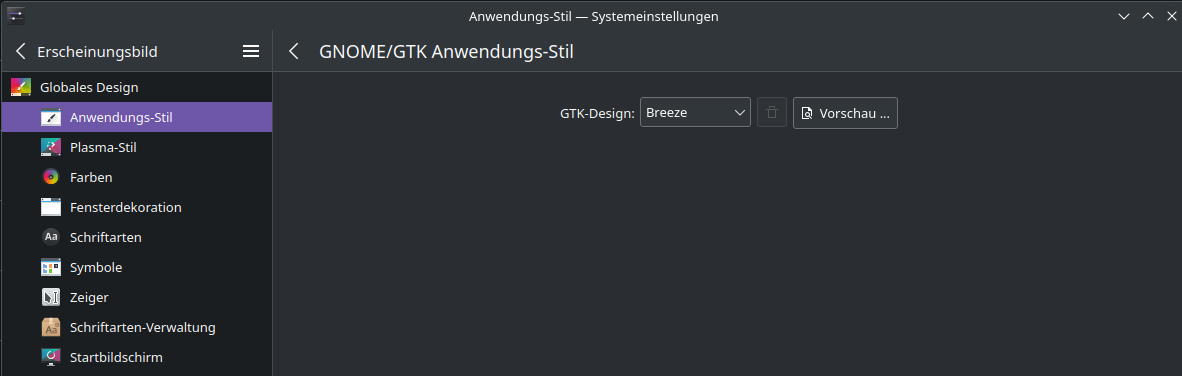Viewport: 1182px width, 376px height.
Task: Click the Globales Design icon
Action: [x=21, y=87]
